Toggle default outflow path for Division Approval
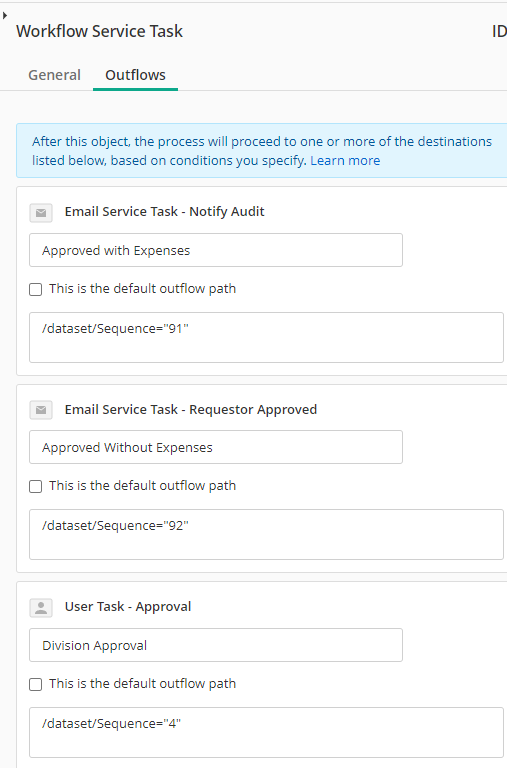The image size is (507, 768). click(36, 684)
